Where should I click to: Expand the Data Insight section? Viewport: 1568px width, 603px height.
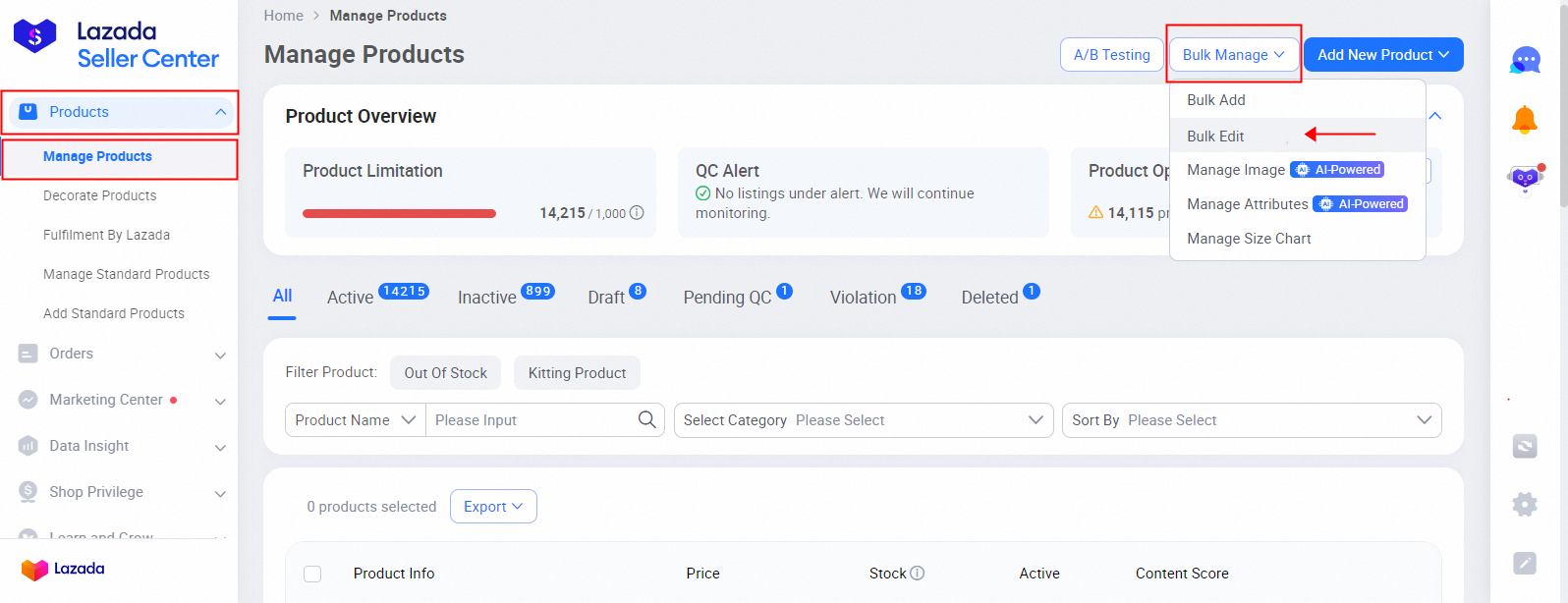tap(220, 447)
